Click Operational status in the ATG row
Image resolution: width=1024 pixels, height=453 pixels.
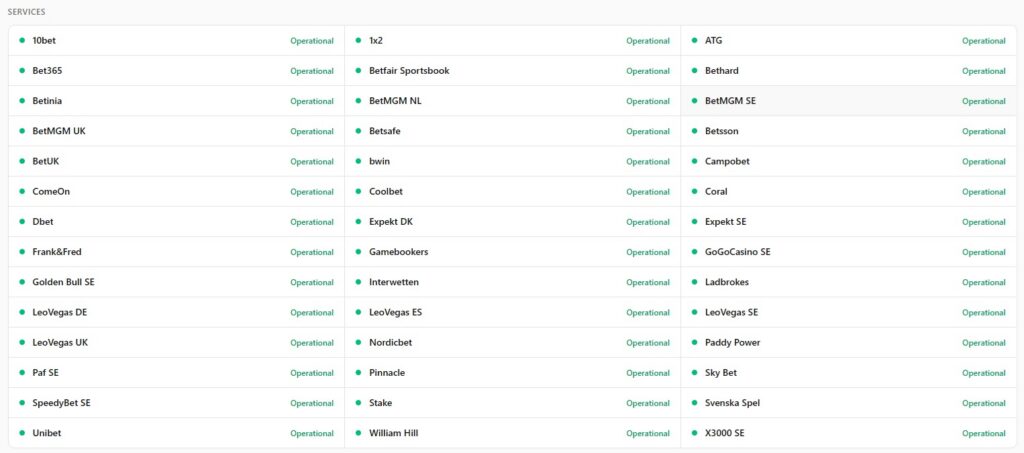[984, 40]
